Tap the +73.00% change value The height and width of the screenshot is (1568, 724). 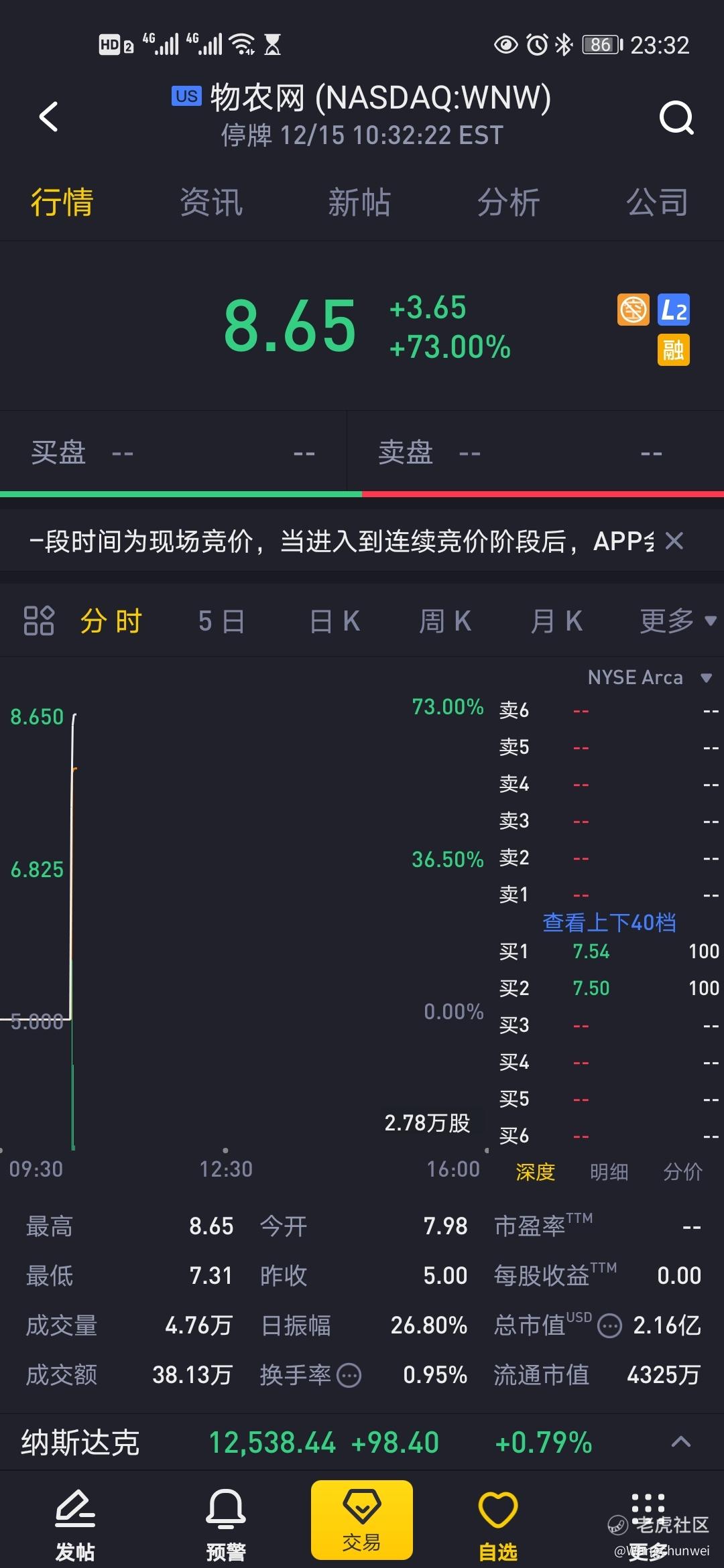coord(450,348)
